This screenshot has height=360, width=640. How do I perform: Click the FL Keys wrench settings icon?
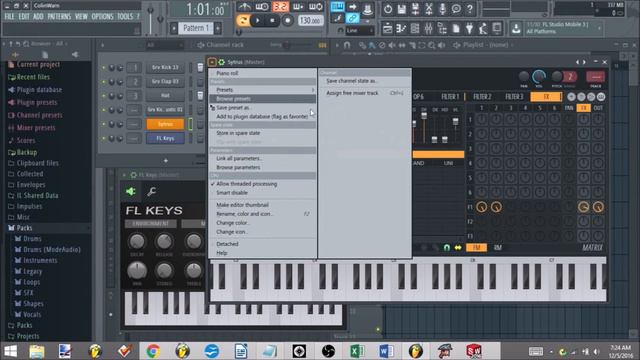pyautogui.click(x=151, y=191)
